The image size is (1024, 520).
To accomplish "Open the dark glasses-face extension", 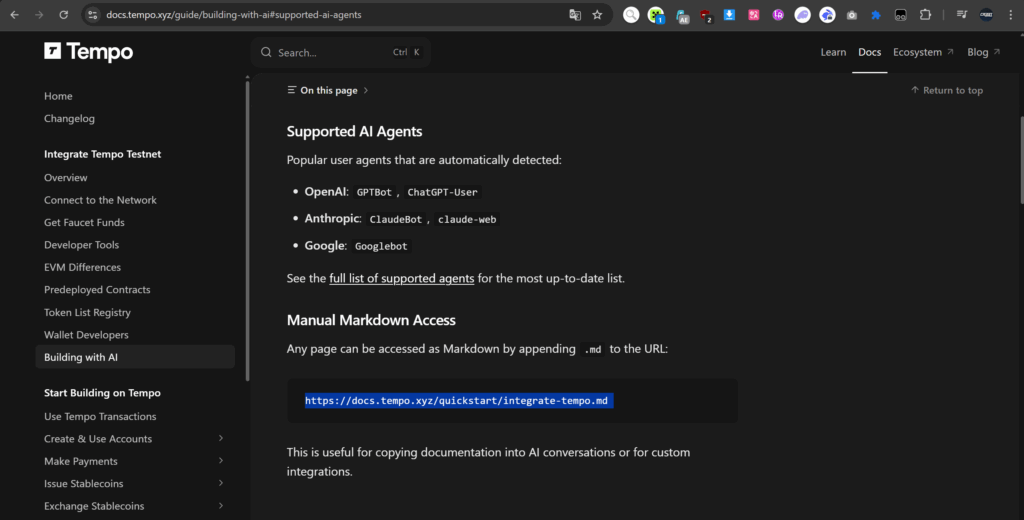I will click(901, 14).
